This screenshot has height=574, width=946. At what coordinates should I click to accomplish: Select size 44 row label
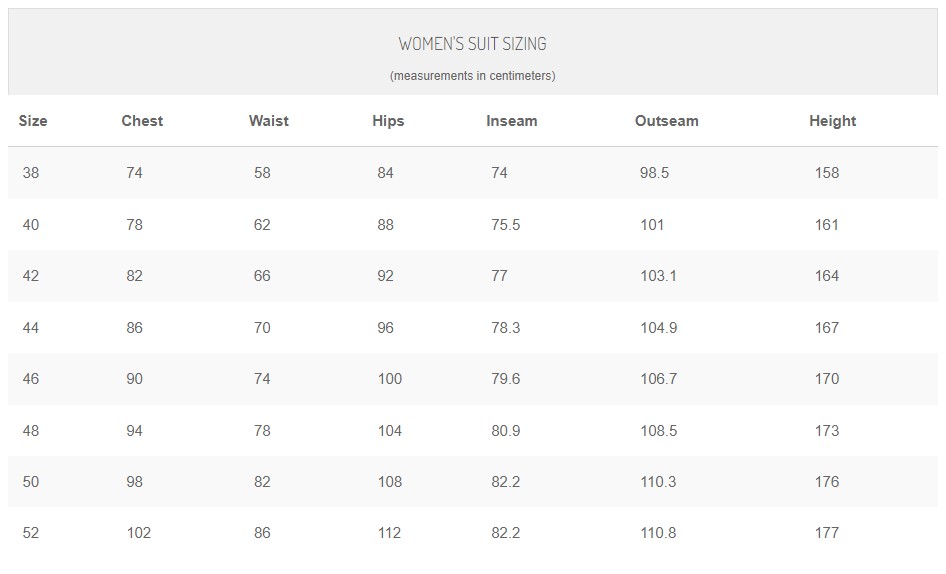[x=31, y=328]
